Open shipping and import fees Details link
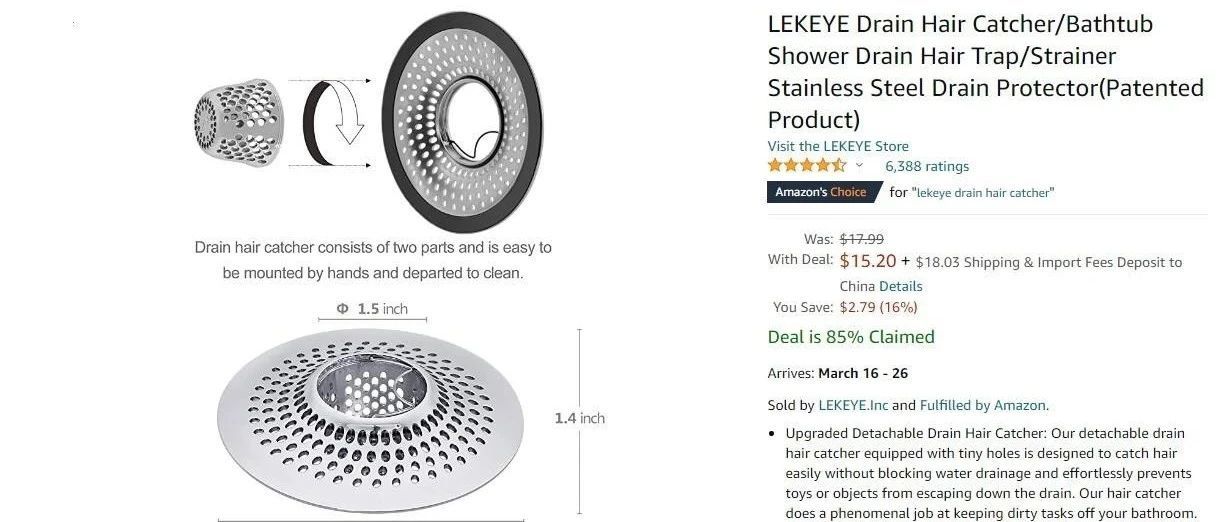Viewport: 1225px width, 522px height. pos(900,286)
